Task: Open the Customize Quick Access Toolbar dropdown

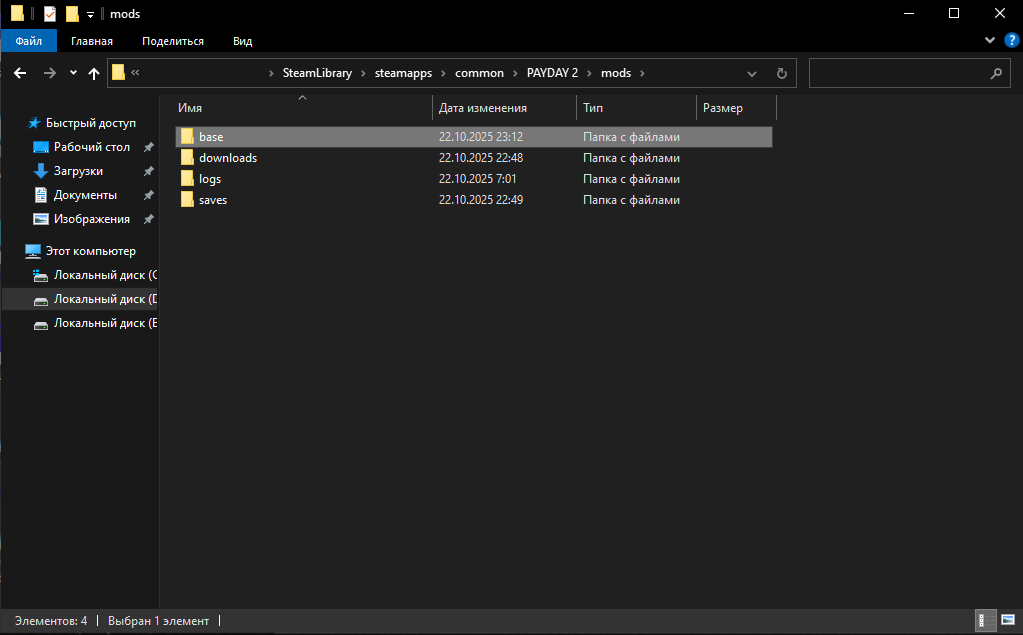Action: pos(90,14)
